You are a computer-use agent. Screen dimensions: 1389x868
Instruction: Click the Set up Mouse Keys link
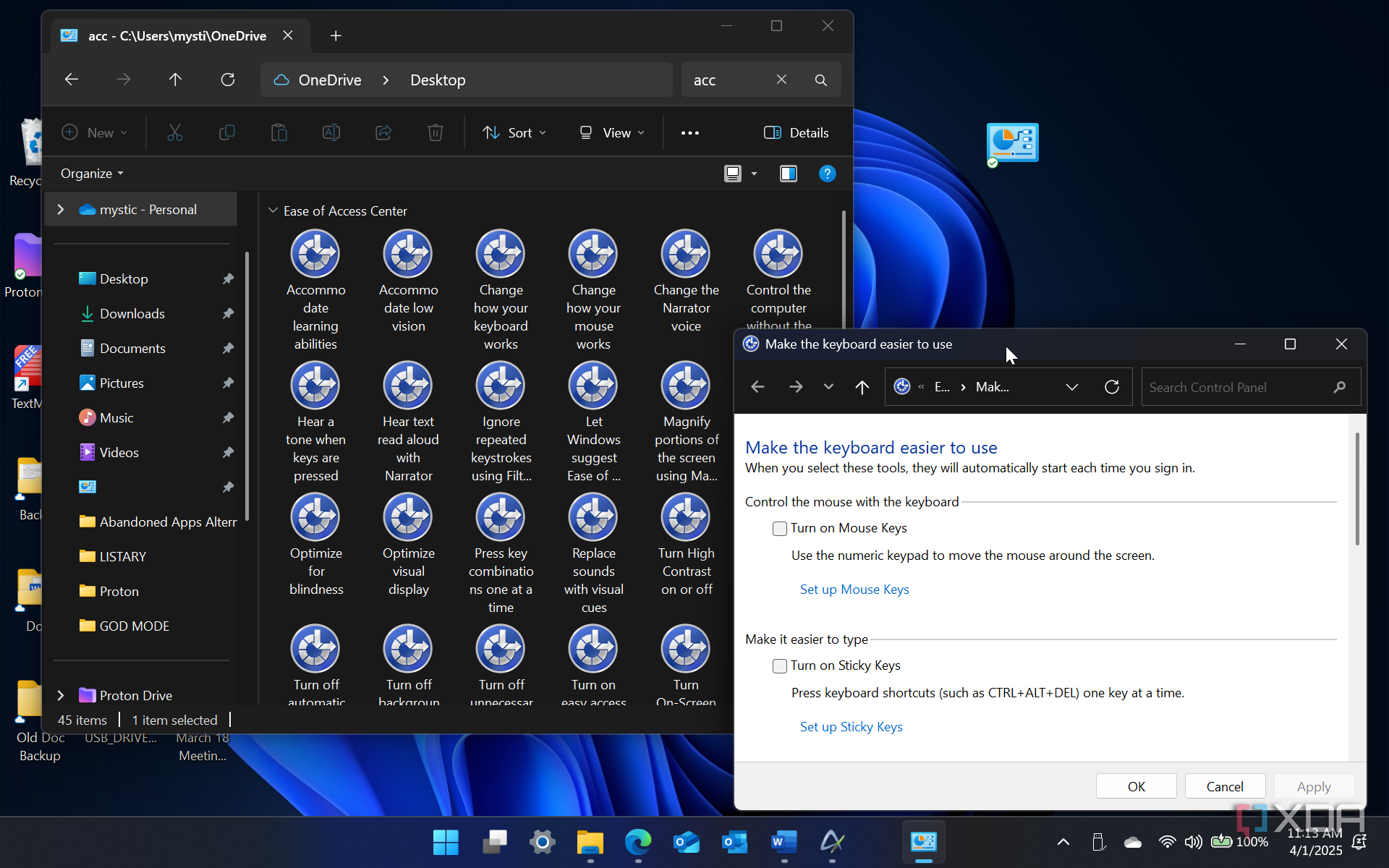point(854,590)
